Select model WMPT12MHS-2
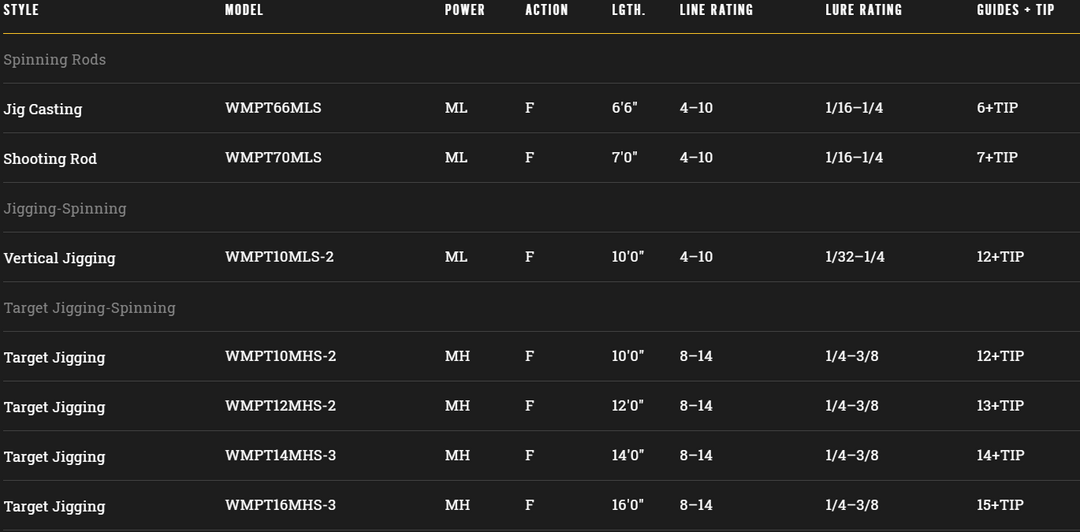Viewport: 1080px width, 532px height. tap(280, 406)
